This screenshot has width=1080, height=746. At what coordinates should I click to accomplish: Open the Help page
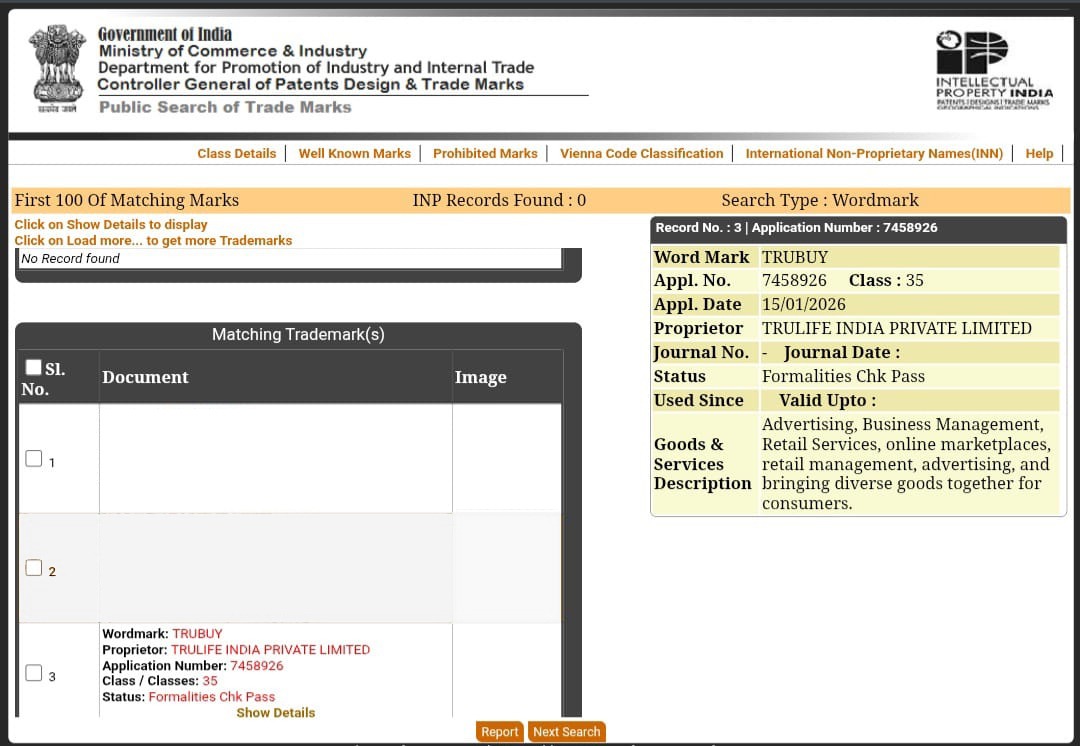click(x=1039, y=153)
